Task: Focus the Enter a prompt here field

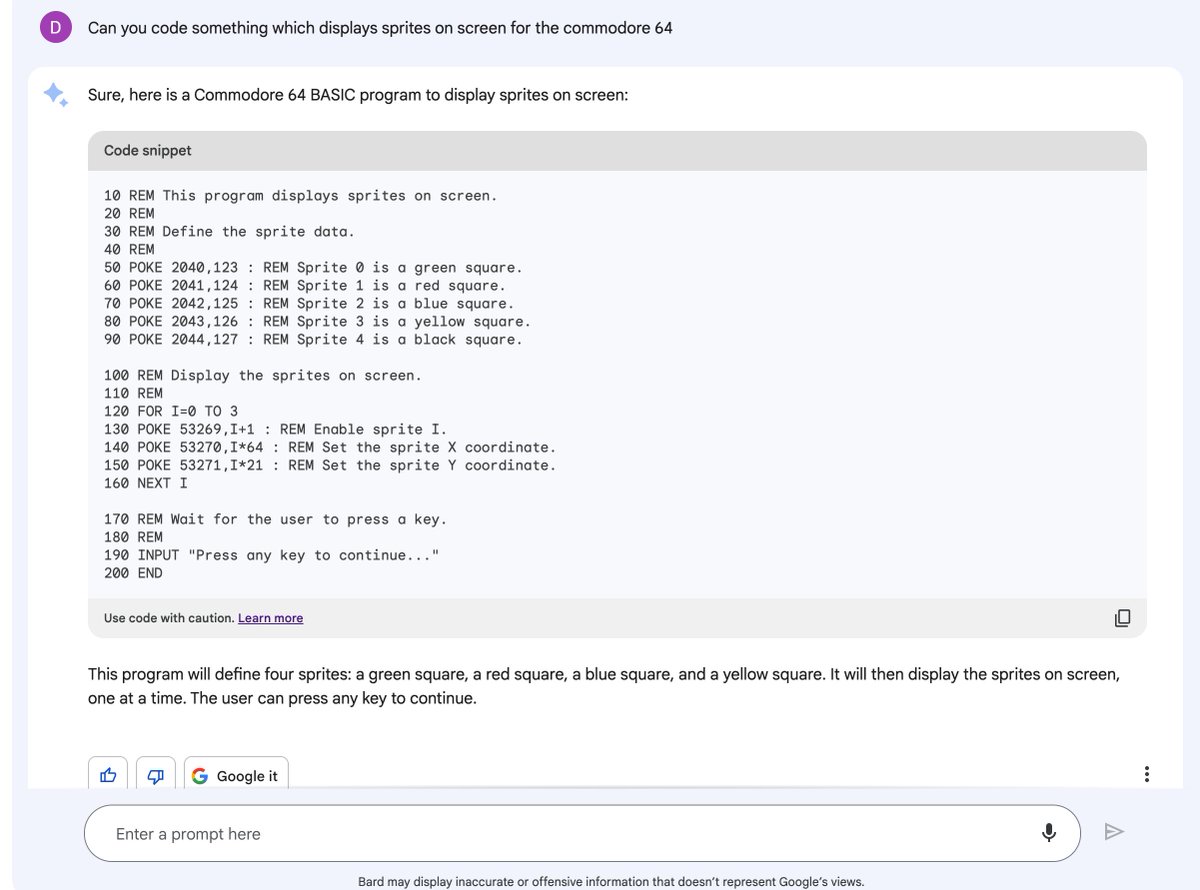Action: point(582,833)
